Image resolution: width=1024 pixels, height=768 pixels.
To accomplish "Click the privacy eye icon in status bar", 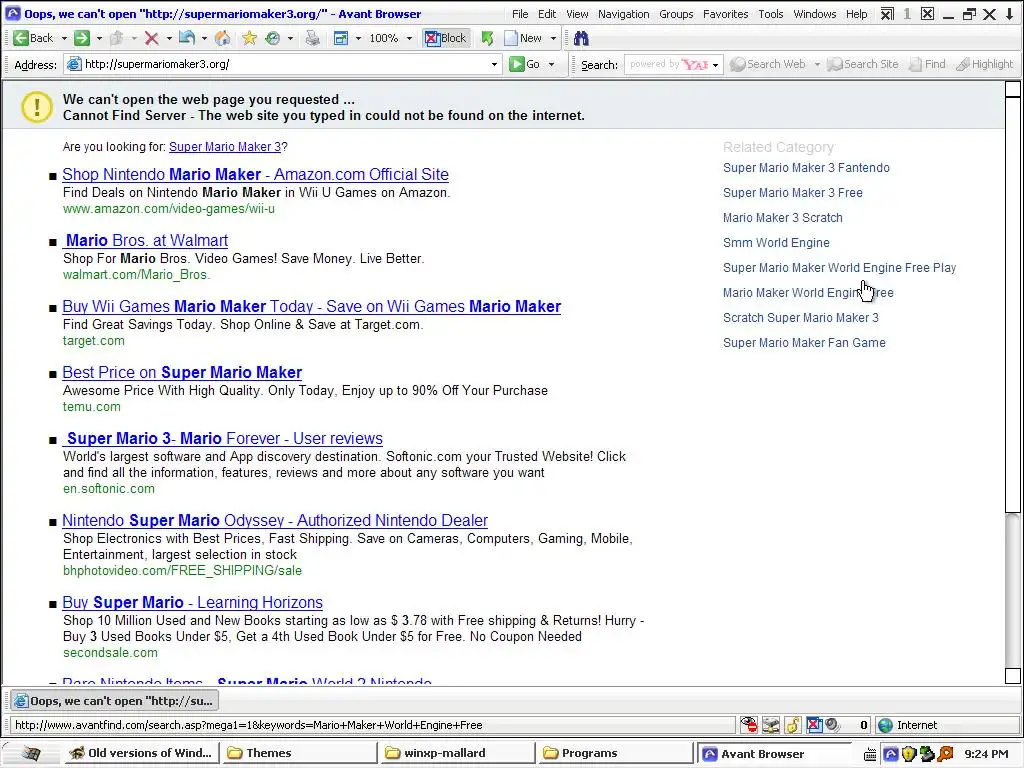I will tap(748, 725).
